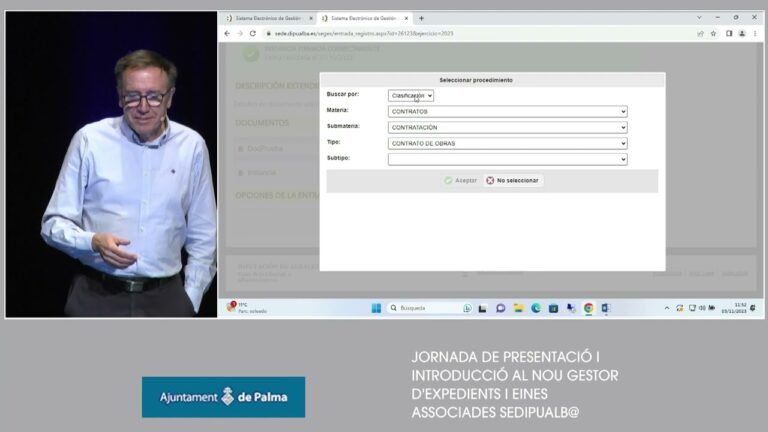Reload the page with the refresh icon
This screenshot has height=432, width=768.
click(x=253, y=33)
